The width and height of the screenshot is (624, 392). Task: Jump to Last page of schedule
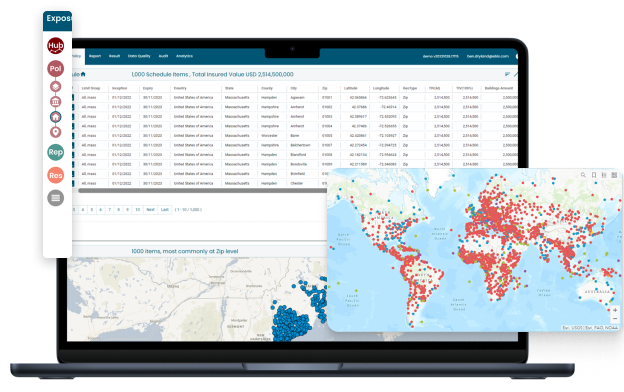click(x=164, y=209)
